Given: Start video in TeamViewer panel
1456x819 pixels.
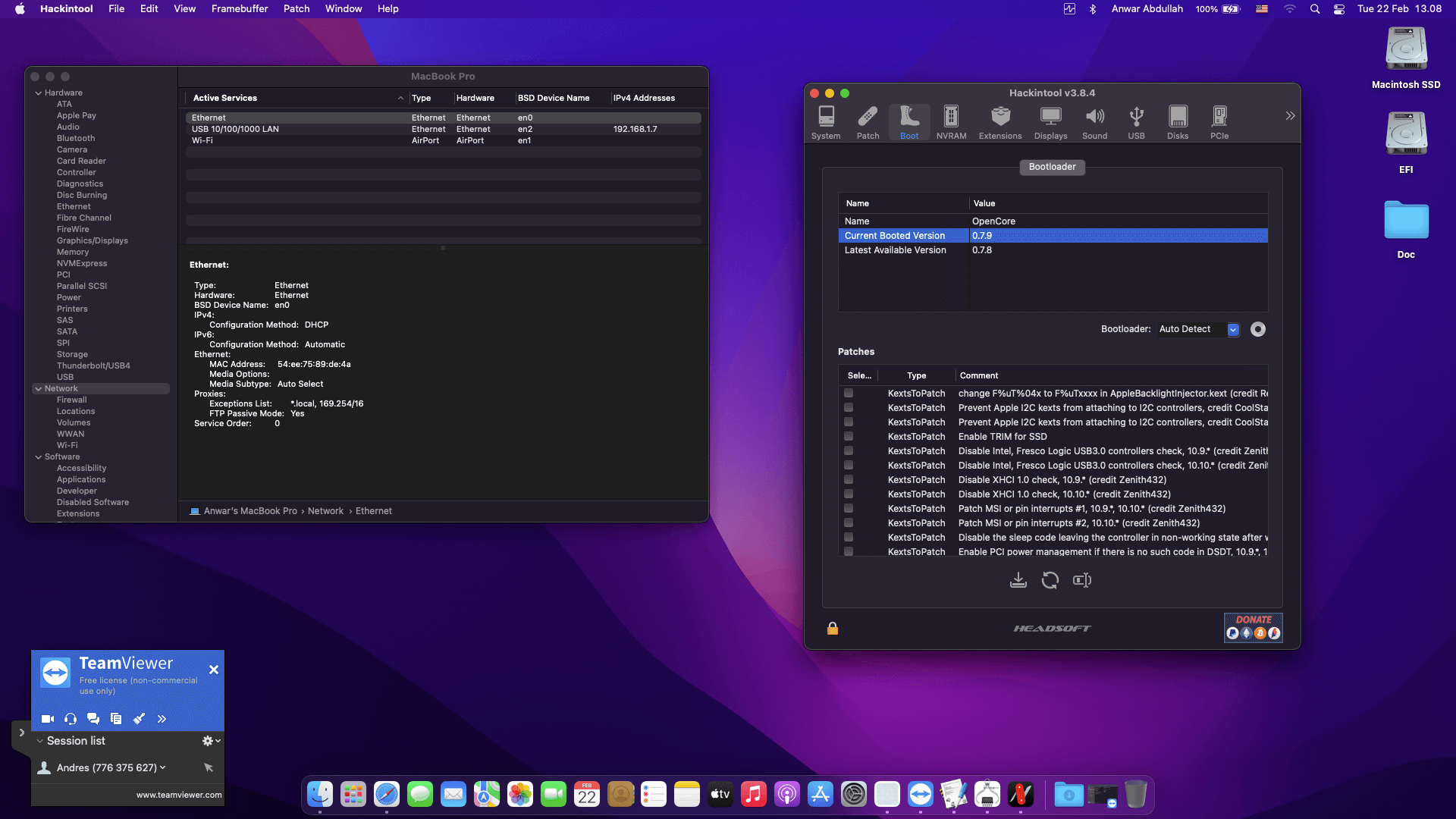Looking at the screenshot, I should 48,719.
